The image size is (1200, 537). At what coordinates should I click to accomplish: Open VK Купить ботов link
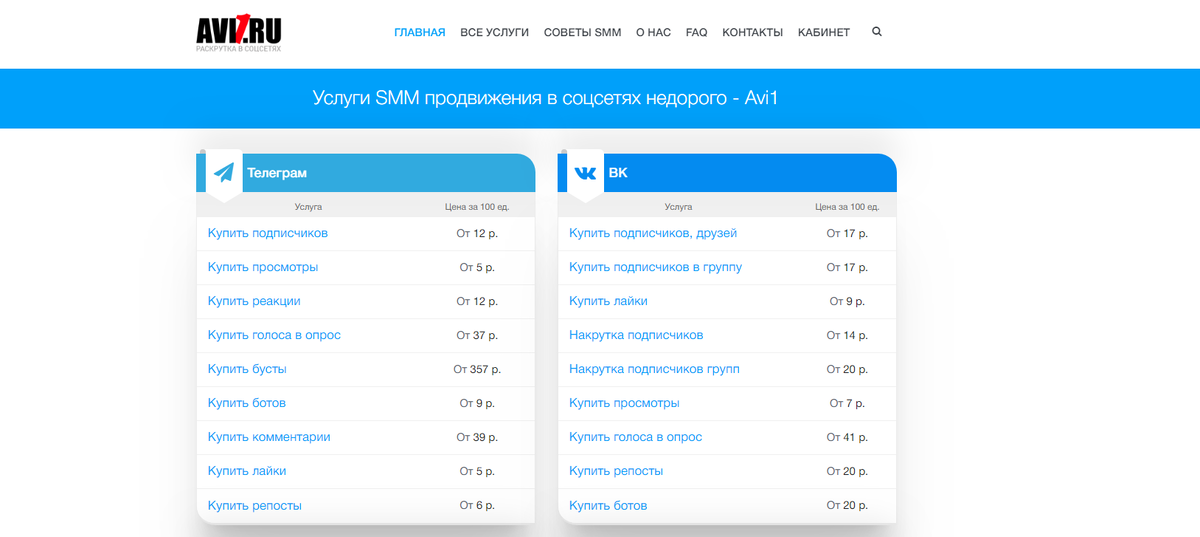click(608, 505)
